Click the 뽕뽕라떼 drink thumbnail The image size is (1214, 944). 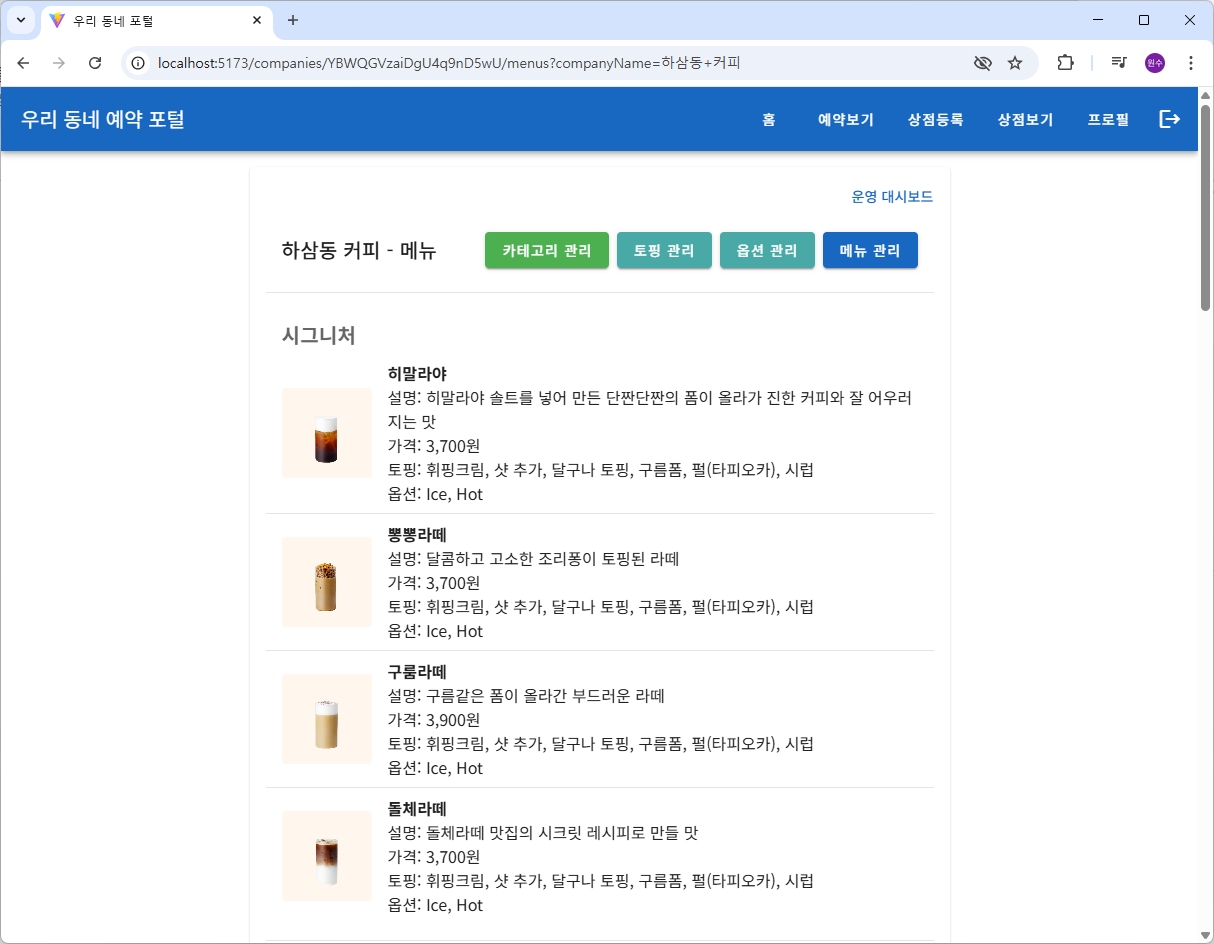point(327,582)
